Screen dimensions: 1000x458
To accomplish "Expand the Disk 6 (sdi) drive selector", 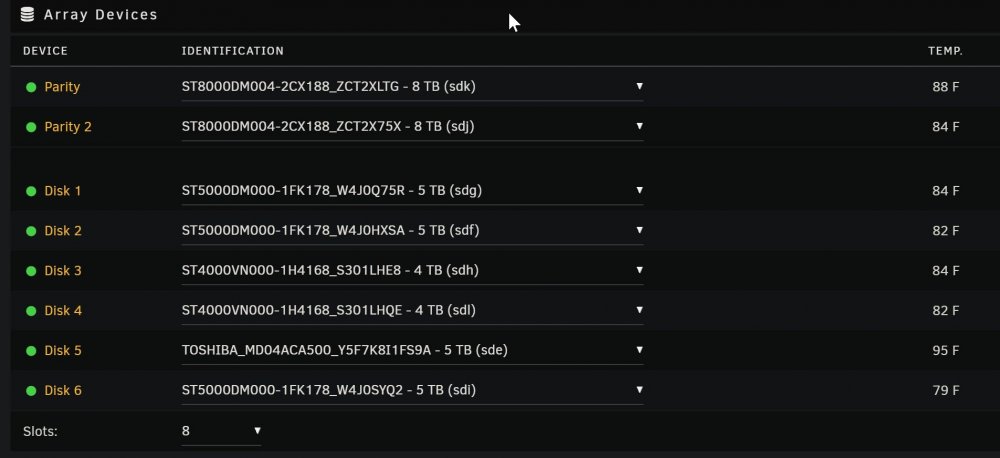I will [x=413, y=390].
